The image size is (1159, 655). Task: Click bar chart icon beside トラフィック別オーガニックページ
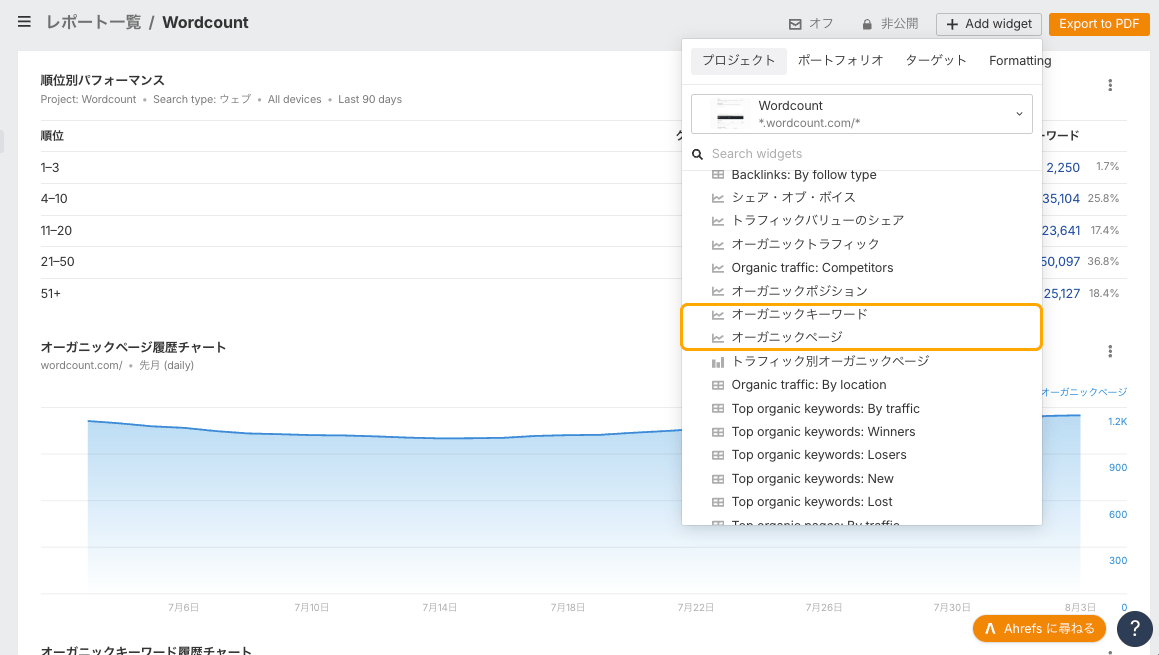tap(717, 362)
